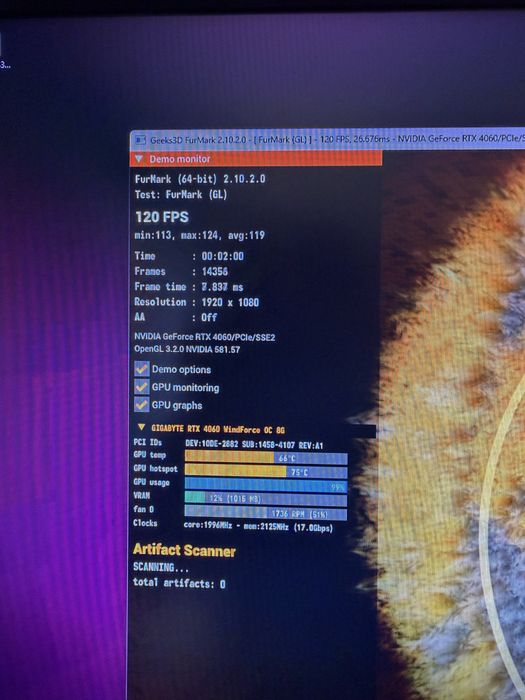The image size is (525, 700).
Task: Click the VRAM 12% usage bar
Action: [266, 499]
